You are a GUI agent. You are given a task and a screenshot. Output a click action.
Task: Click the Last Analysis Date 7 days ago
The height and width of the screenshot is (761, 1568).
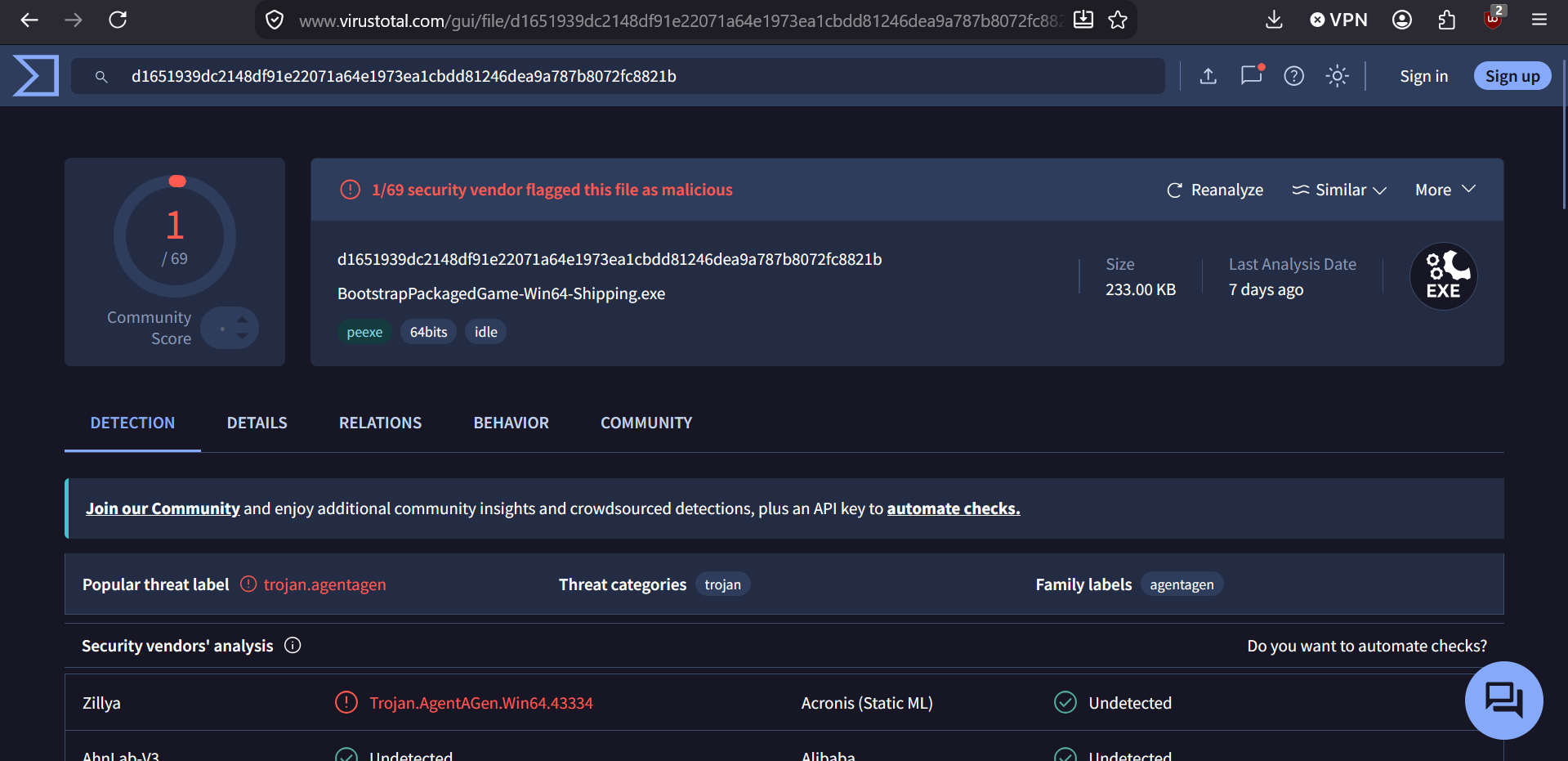[1266, 289]
